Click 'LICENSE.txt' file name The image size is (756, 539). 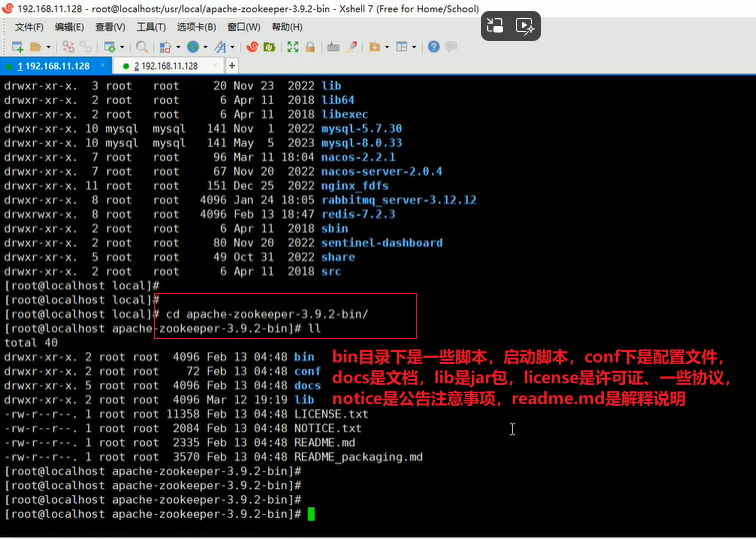coord(331,414)
